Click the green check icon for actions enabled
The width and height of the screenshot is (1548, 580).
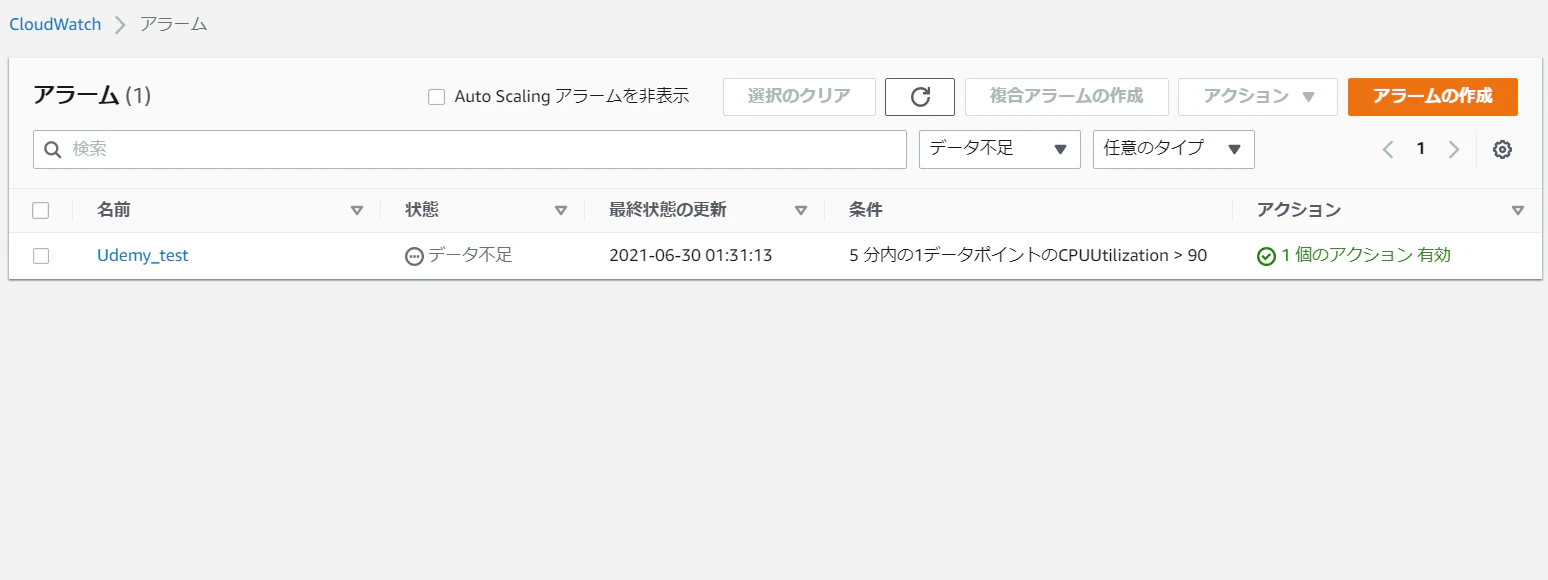point(1266,256)
